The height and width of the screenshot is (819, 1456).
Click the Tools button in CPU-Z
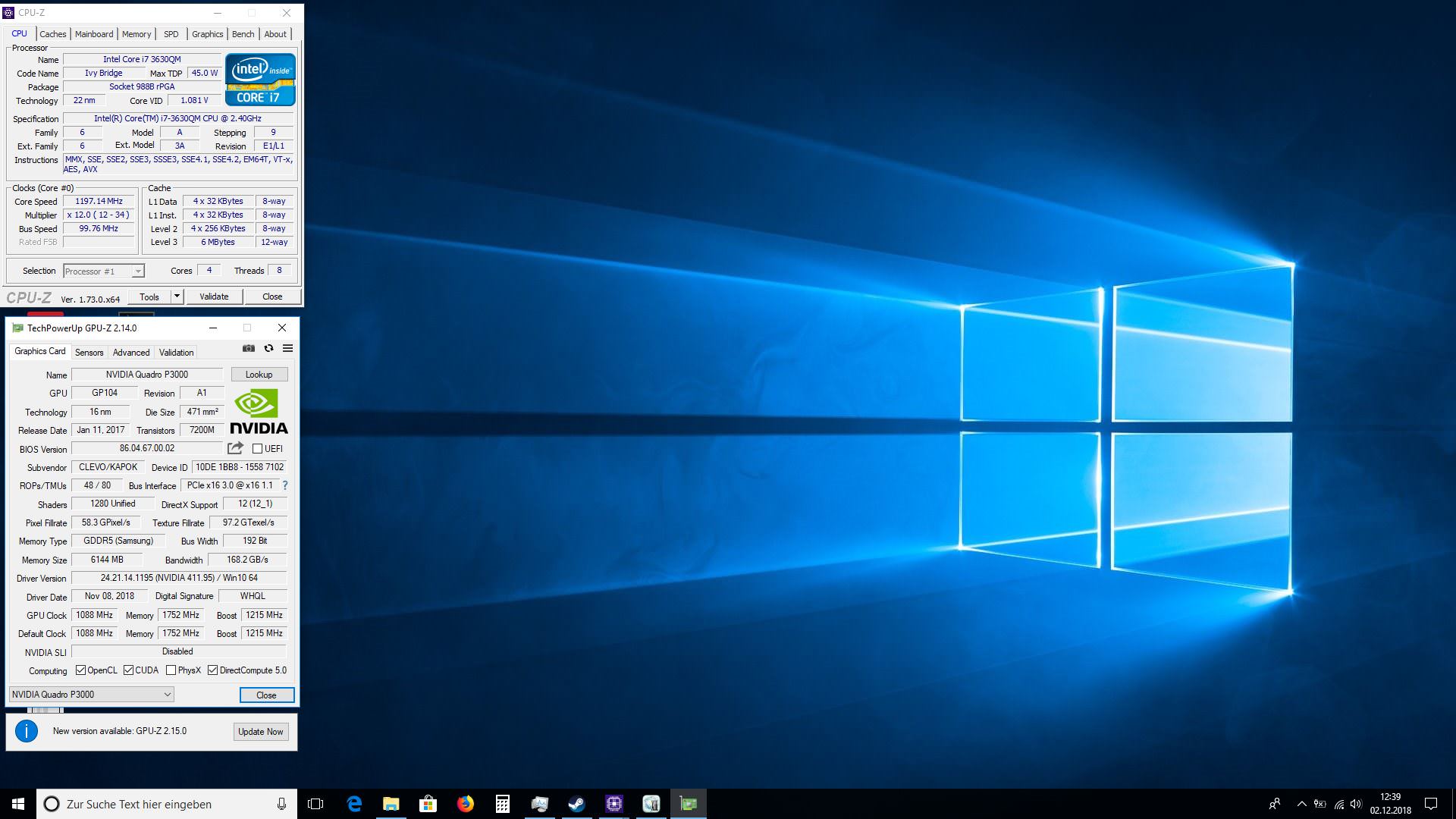point(149,297)
